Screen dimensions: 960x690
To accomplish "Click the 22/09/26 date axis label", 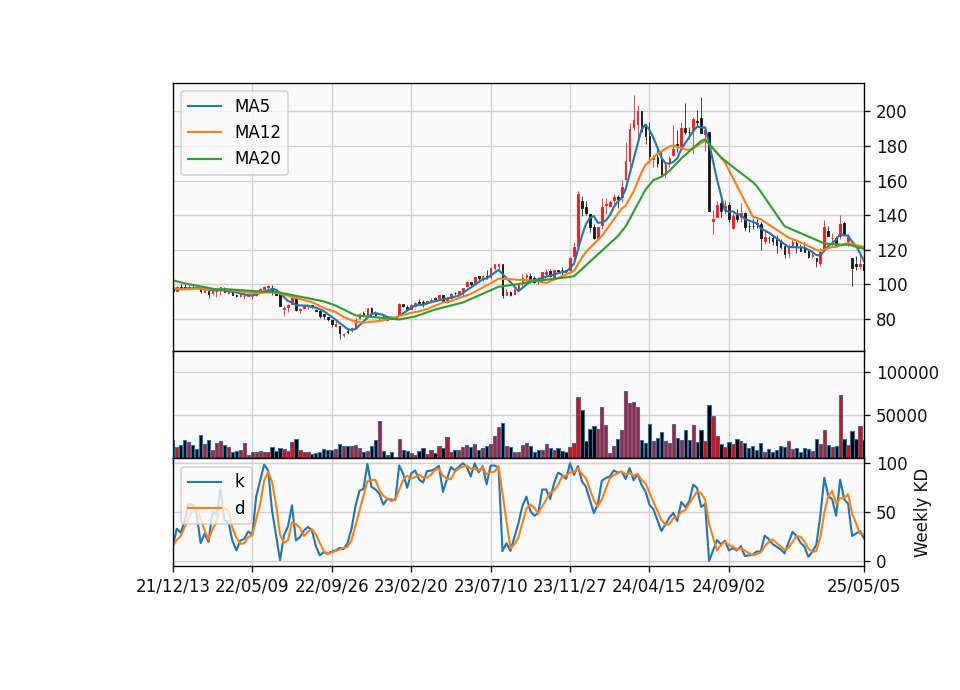I will click(332, 586).
